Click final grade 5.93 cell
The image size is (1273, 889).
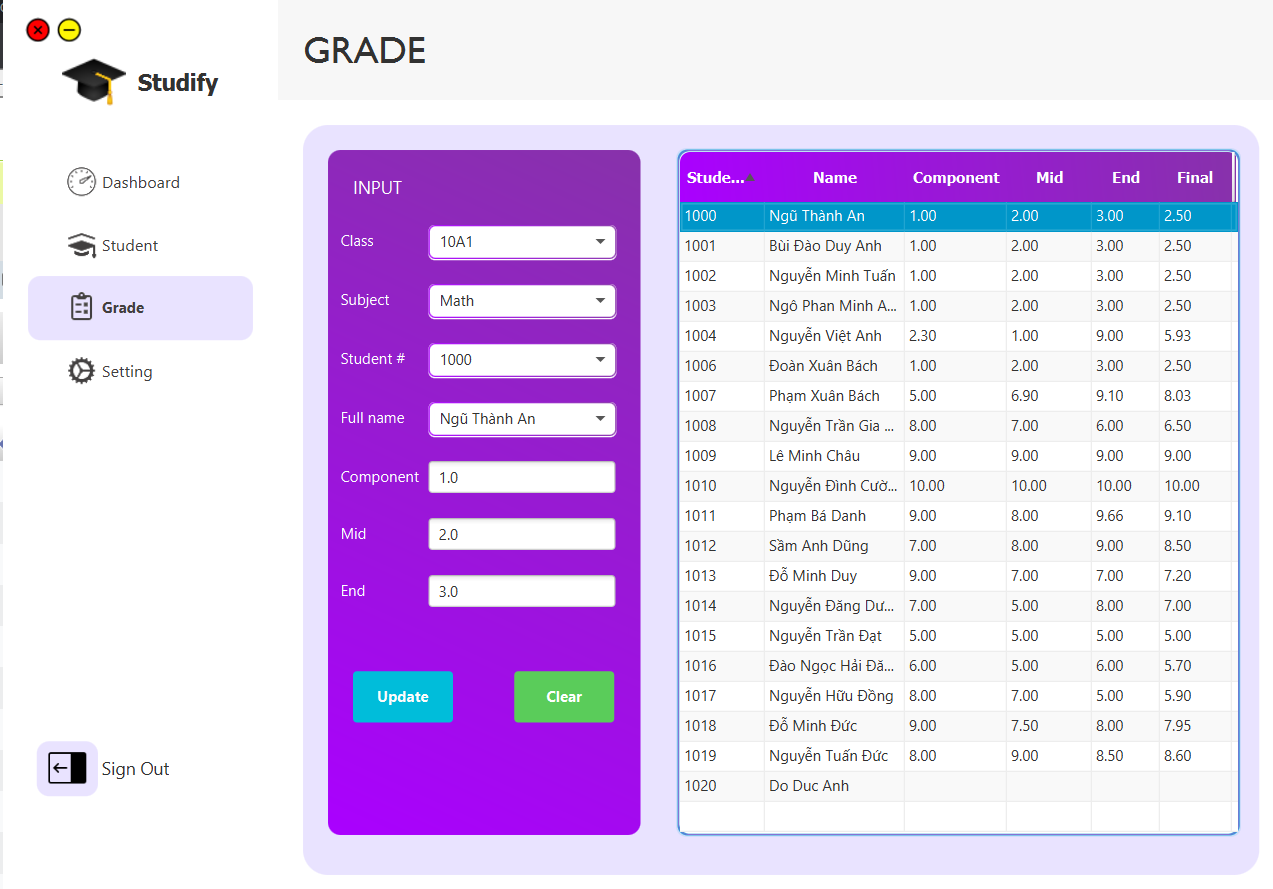1195,336
